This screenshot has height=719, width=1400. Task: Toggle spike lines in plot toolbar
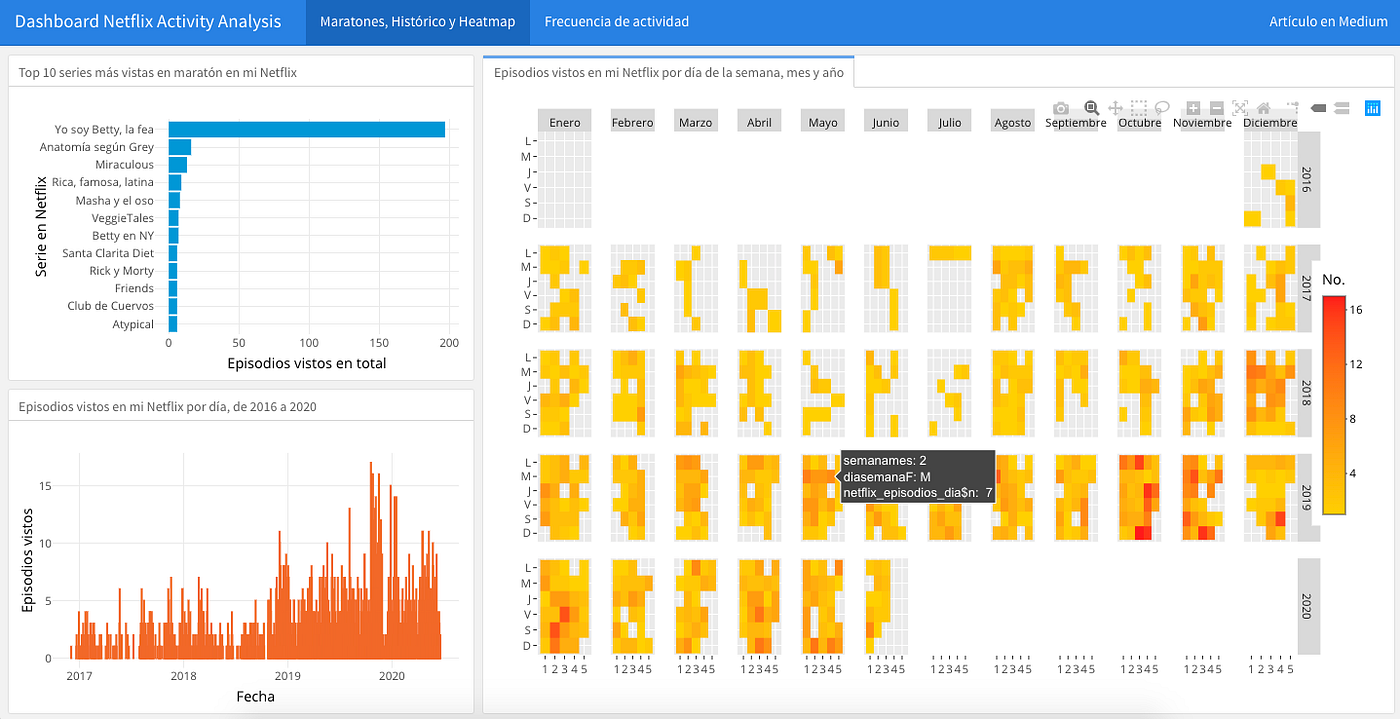coord(1291,107)
